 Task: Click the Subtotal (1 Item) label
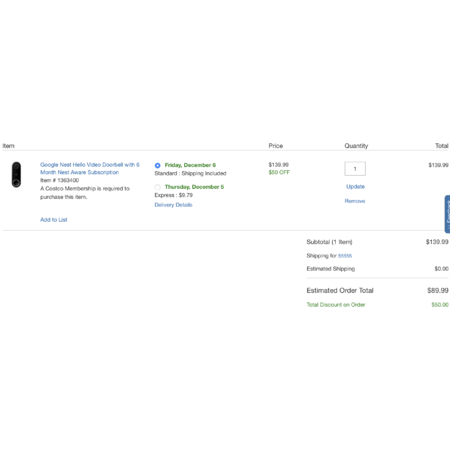pyautogui.click(x=329, y=242)
